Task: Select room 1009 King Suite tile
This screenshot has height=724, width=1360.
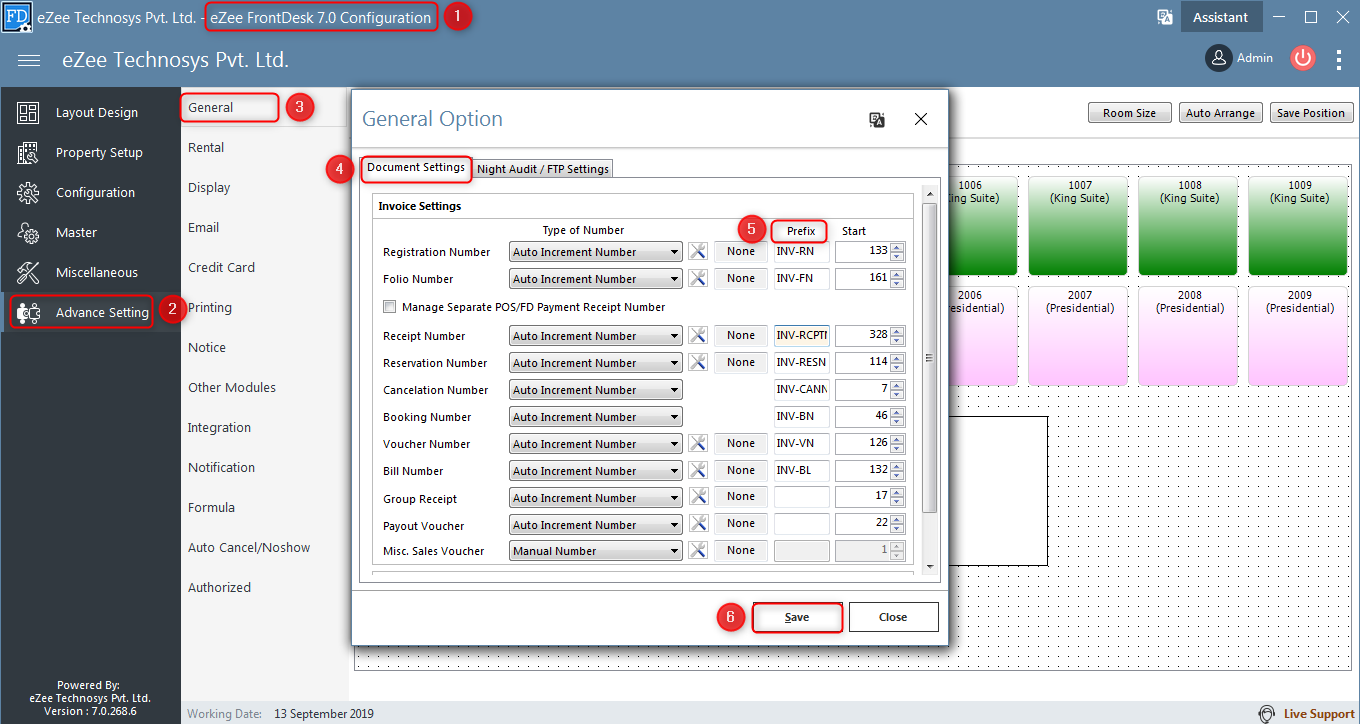Action: pyautogui.click(x=1299, y=226)
